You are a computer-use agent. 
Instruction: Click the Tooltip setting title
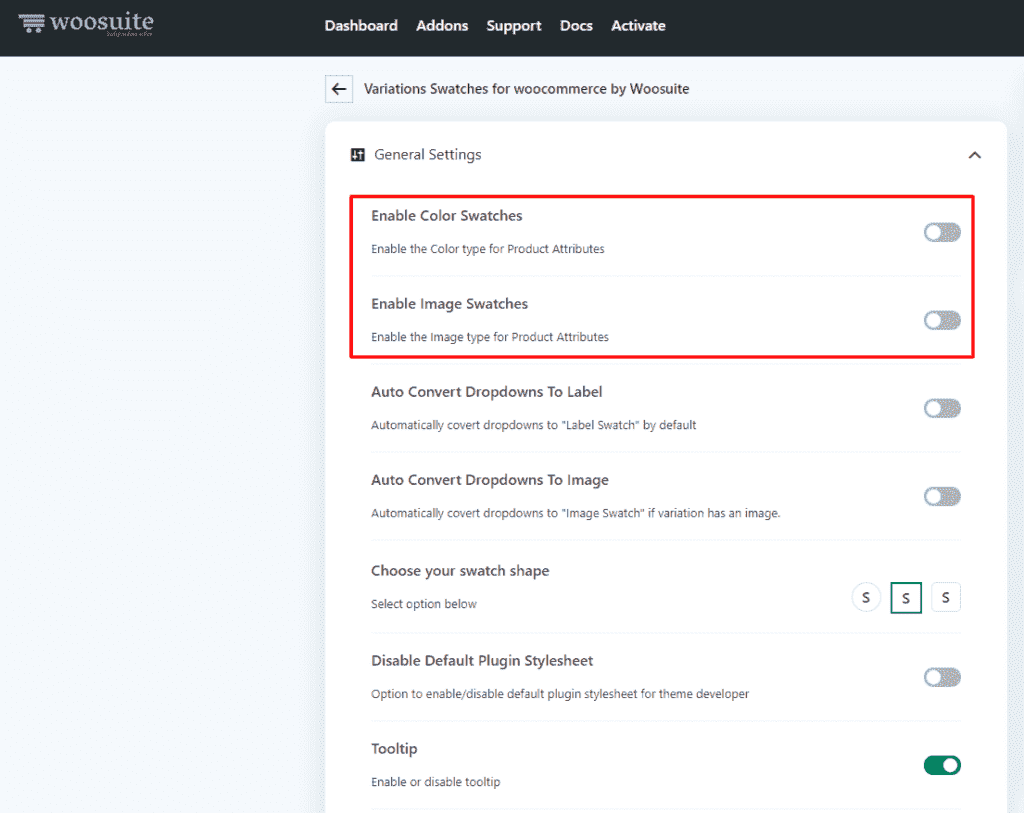tap(394, 749)
